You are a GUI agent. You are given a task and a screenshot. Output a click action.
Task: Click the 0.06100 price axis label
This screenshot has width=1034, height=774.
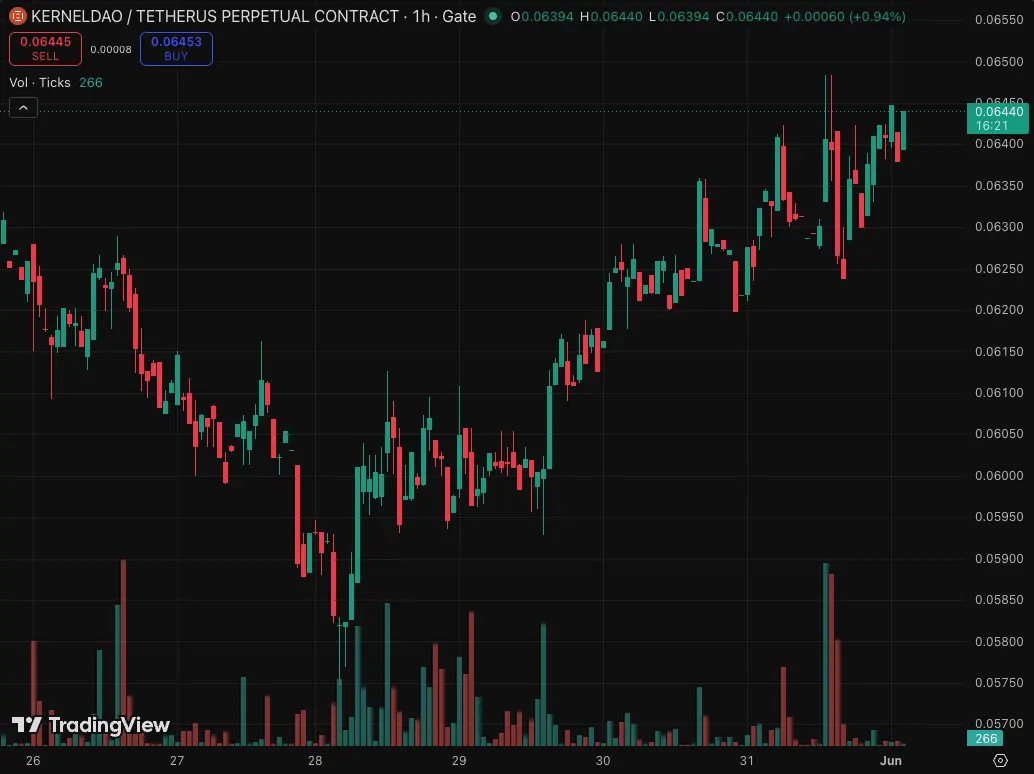tap(999, 392)
